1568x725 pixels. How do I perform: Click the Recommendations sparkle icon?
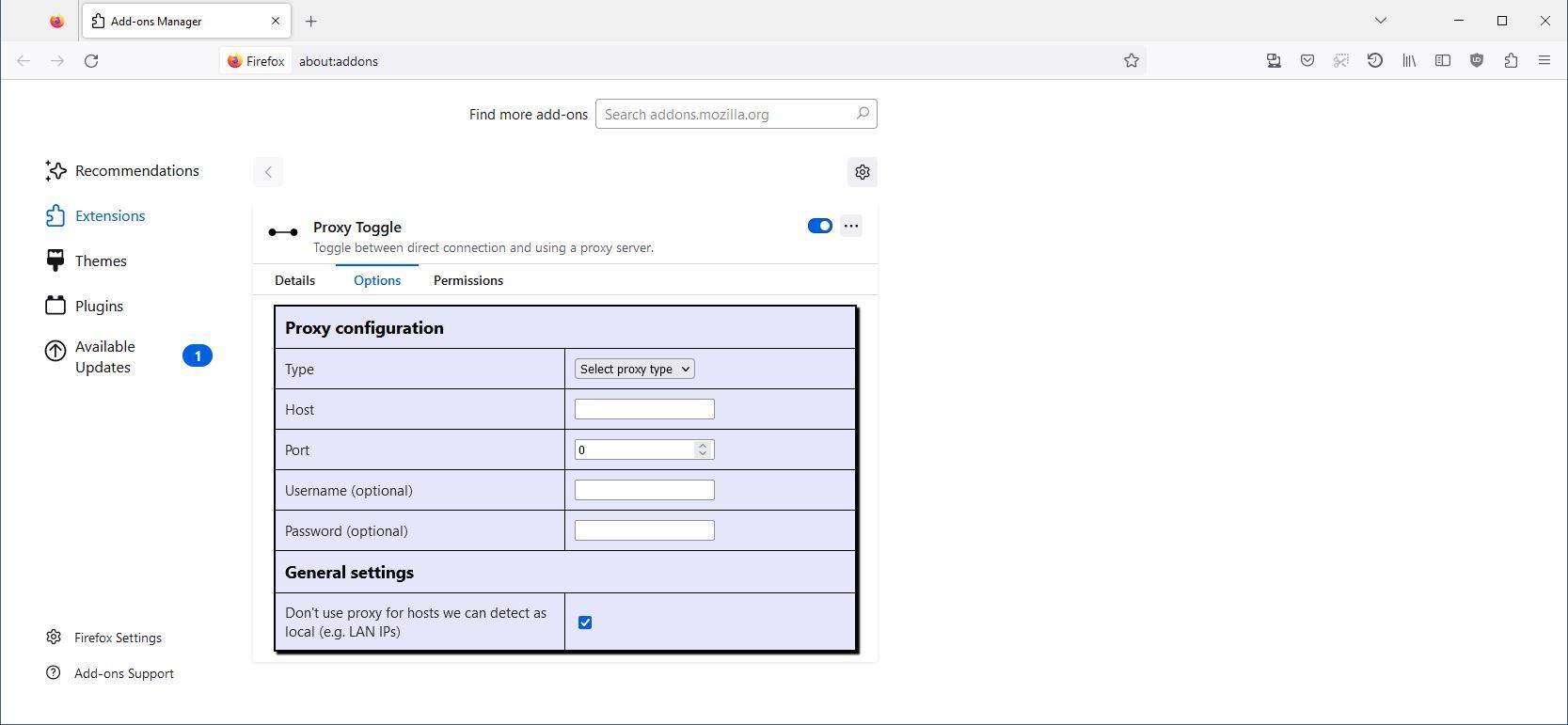point(55,170)
